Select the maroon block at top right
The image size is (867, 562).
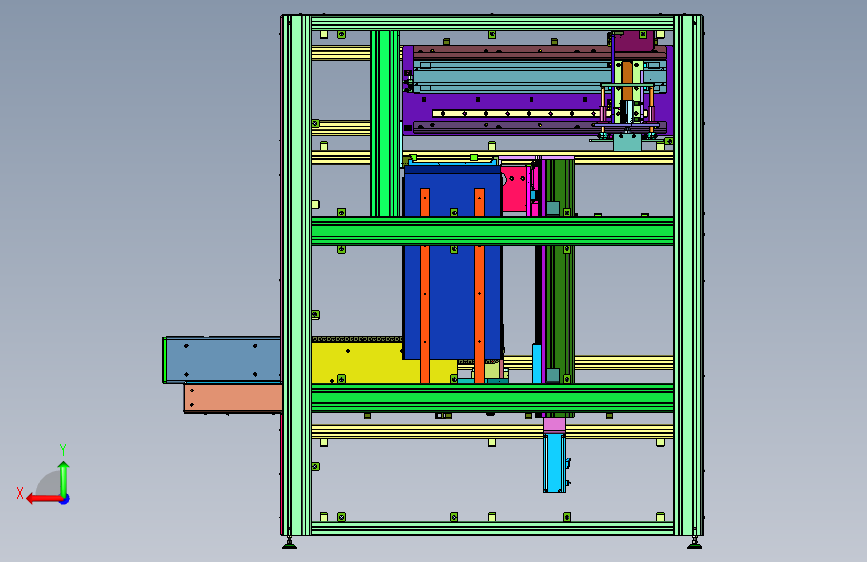[x=634, y=41]
